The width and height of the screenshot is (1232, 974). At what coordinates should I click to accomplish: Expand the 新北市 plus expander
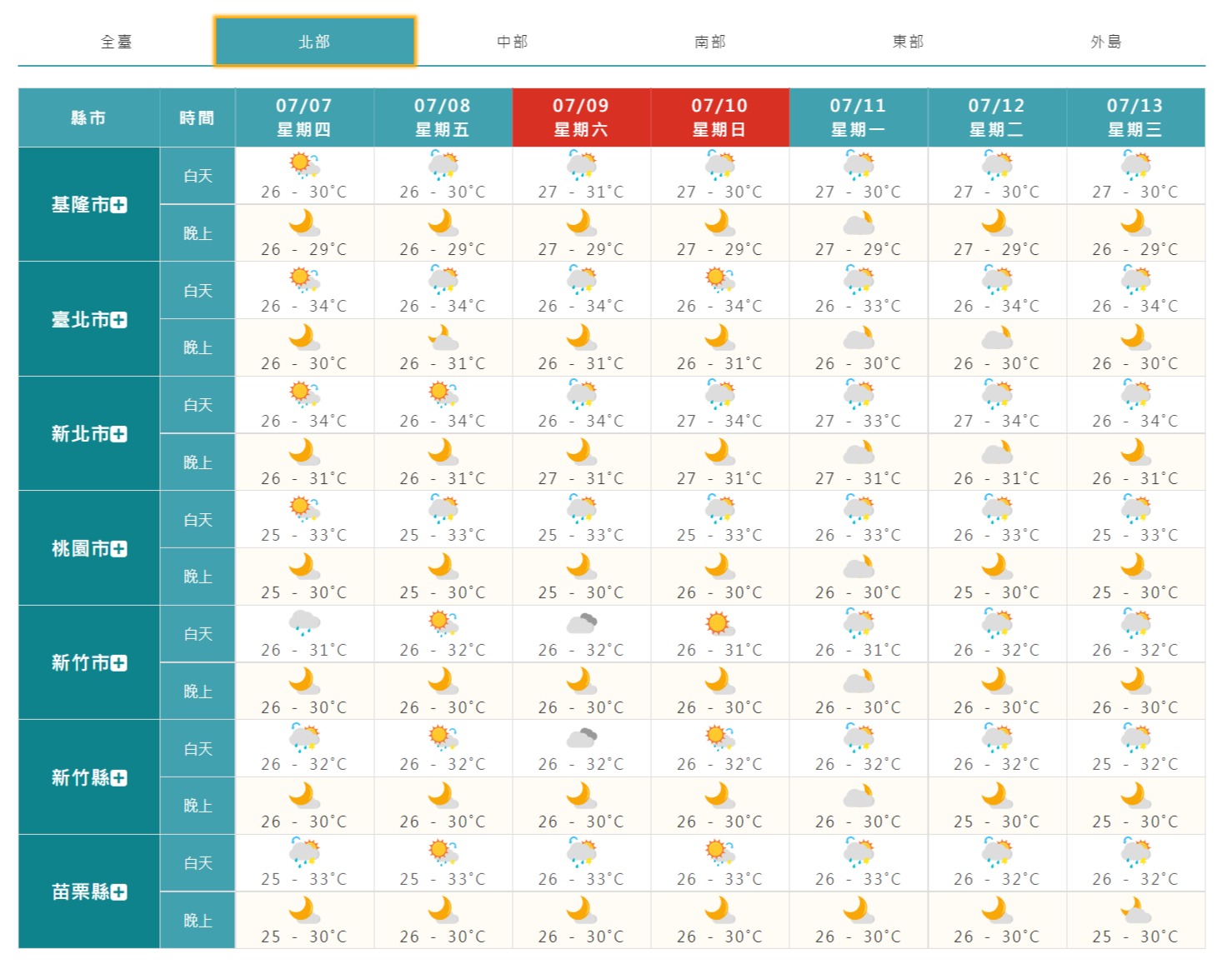[x=118, y=434]
